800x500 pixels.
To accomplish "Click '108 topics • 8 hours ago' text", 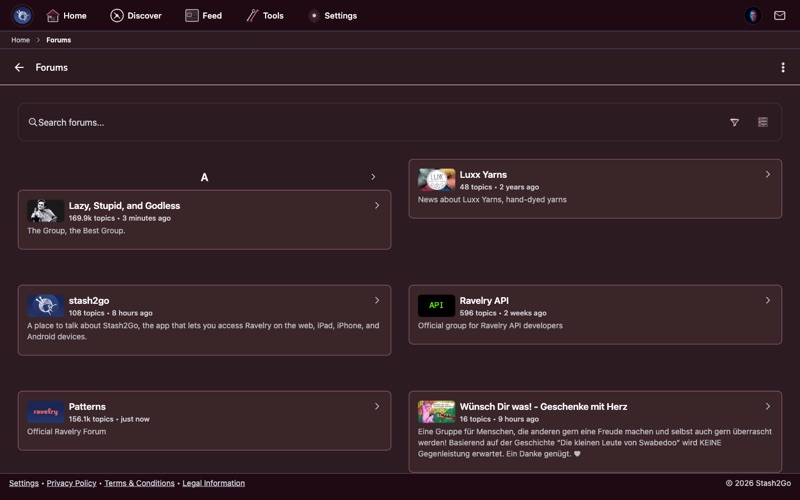I will tap(111, 313).
